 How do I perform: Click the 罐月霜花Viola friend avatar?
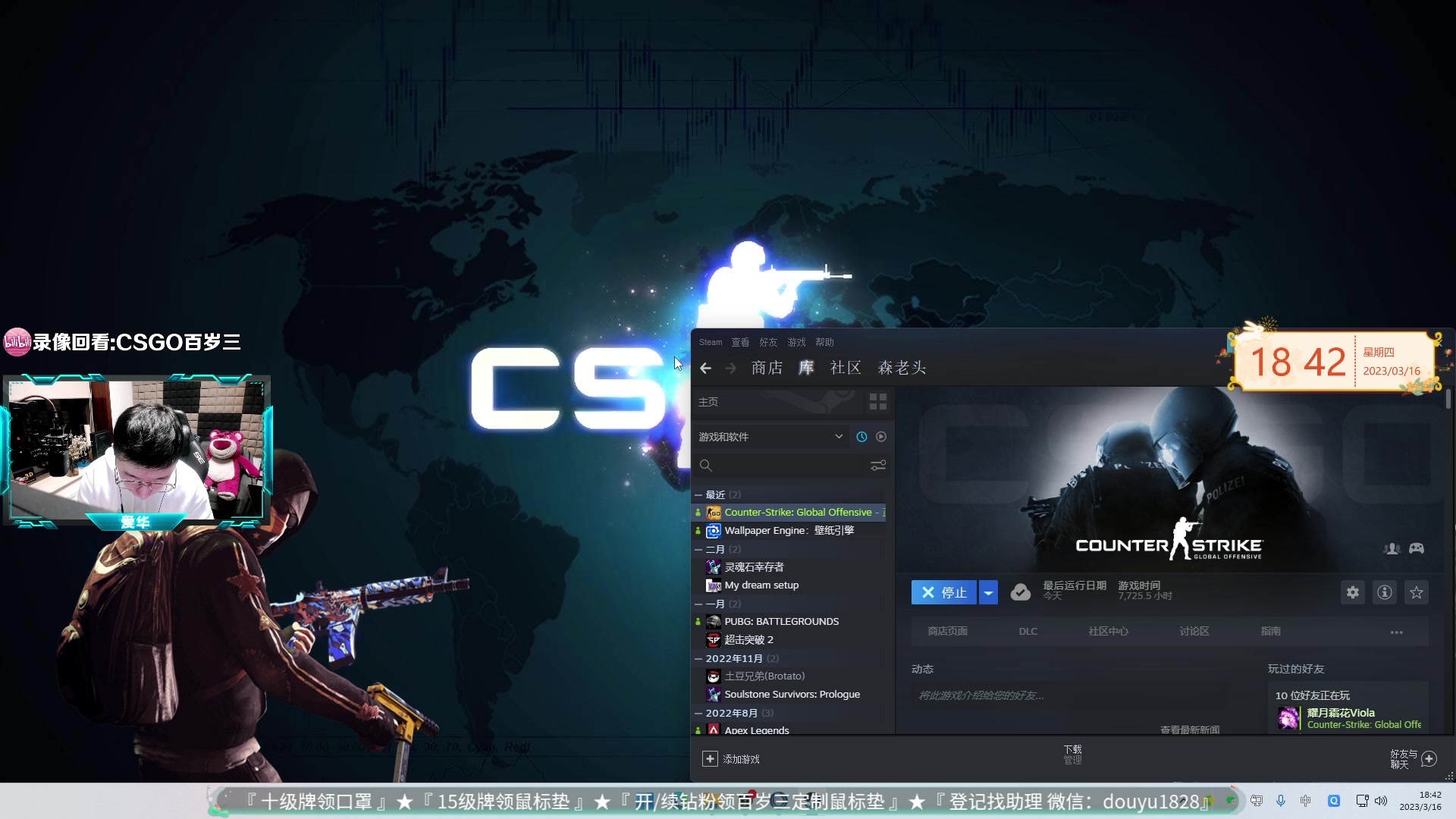coord(1289,718)
